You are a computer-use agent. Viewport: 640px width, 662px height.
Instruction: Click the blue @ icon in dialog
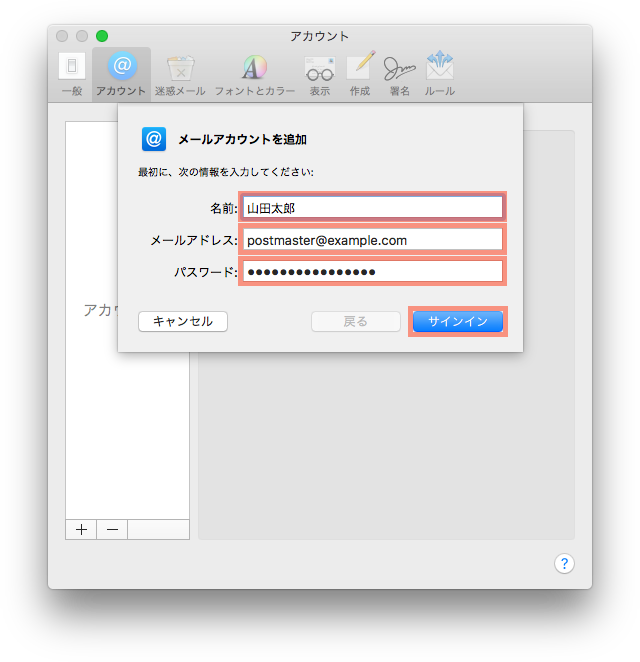pos(154,139)
